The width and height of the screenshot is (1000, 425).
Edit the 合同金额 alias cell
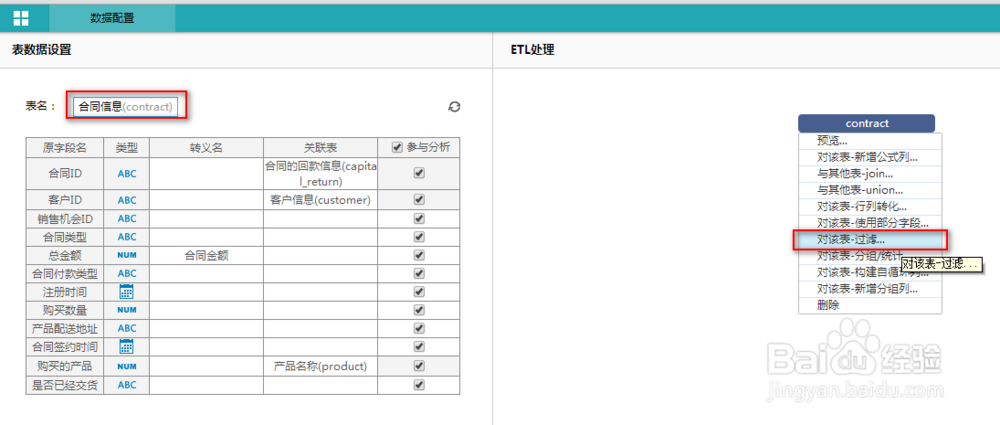tap(206, 255)
